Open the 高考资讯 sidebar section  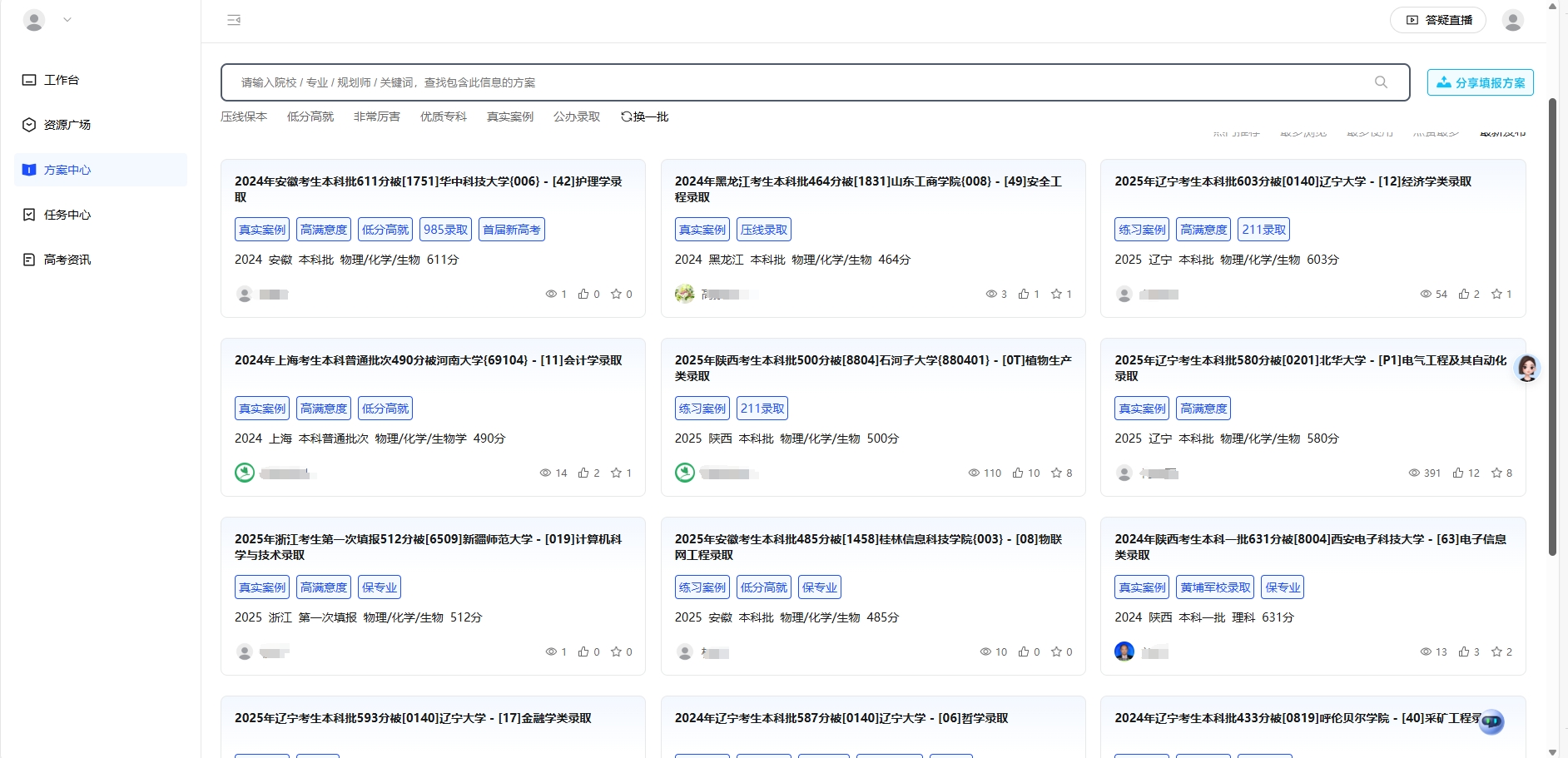click(x=67, y=260)
